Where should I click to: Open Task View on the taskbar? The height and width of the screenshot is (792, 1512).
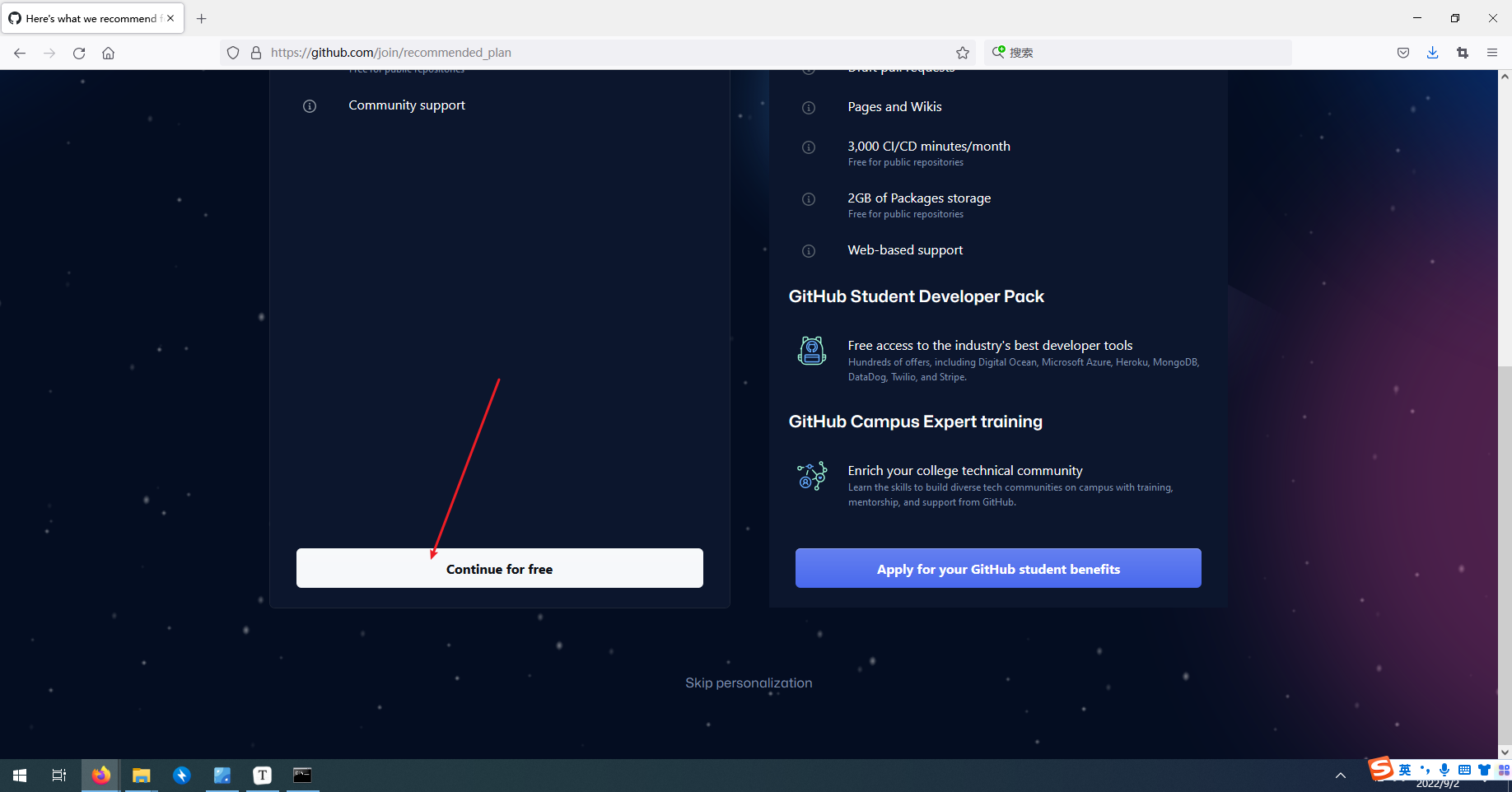59,776
